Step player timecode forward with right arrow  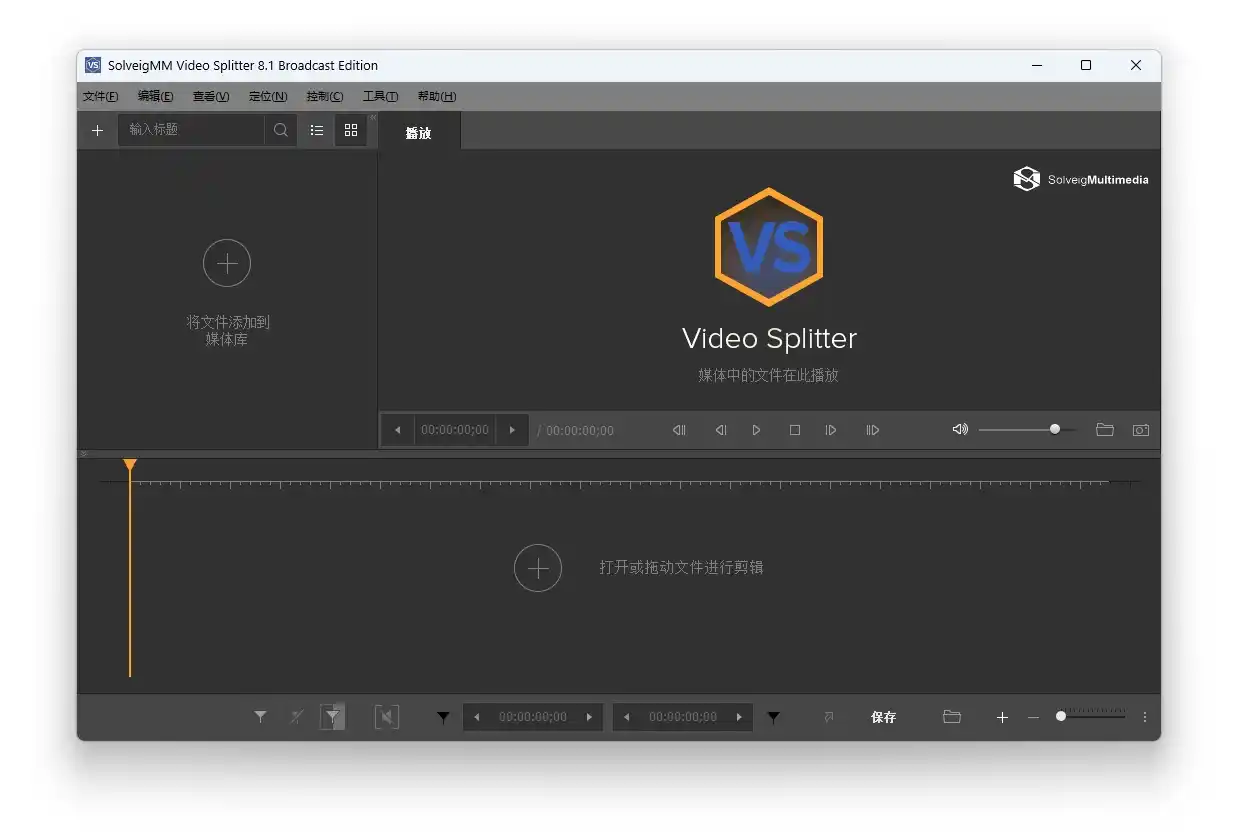(x=512, y=431)
